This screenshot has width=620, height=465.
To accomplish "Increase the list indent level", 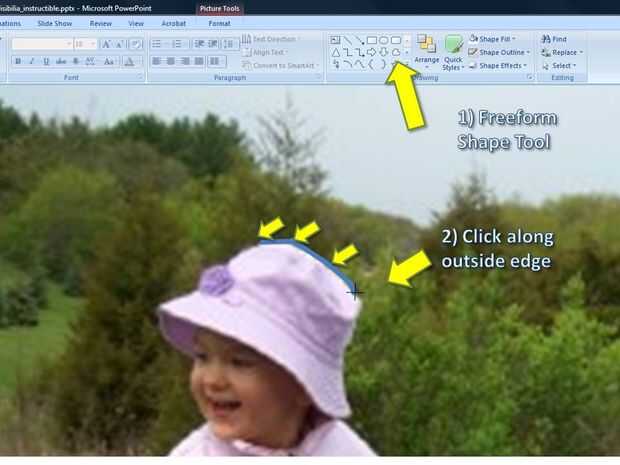I will (213, 44).
